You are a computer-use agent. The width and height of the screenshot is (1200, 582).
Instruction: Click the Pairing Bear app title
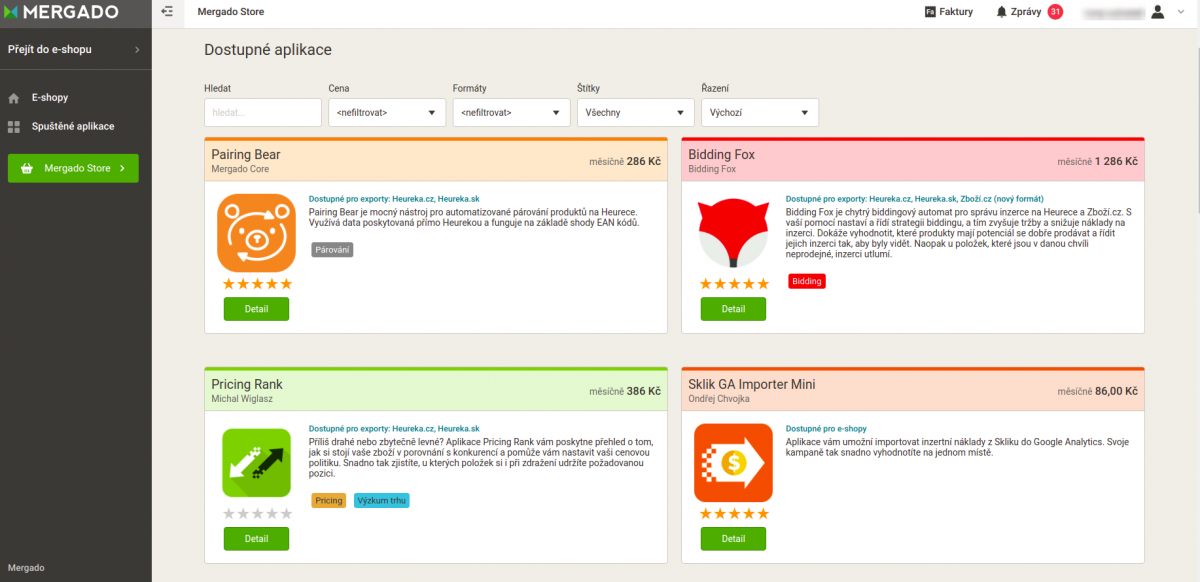(246, 155)
